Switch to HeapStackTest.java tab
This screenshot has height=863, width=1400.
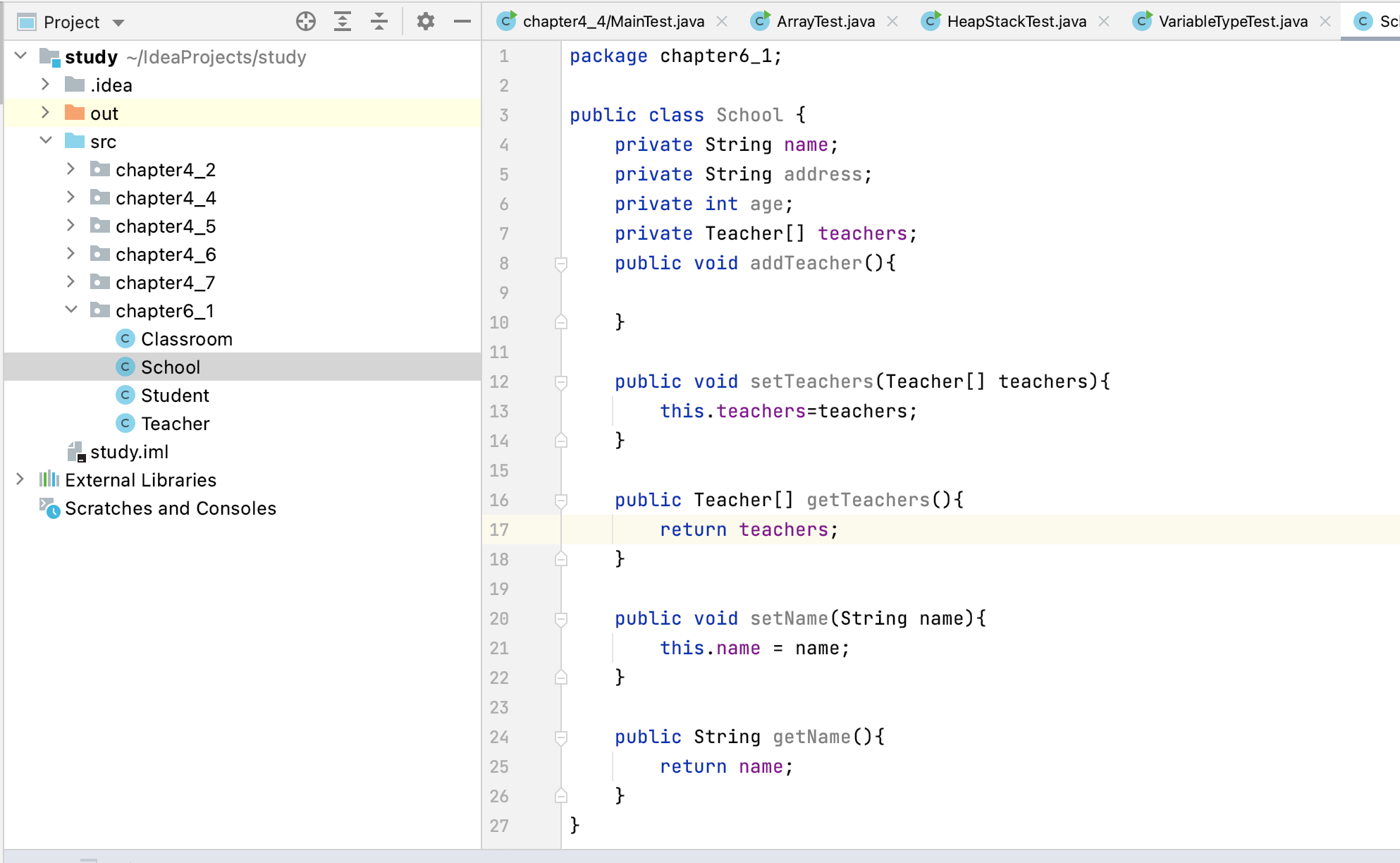point(1017,22)
